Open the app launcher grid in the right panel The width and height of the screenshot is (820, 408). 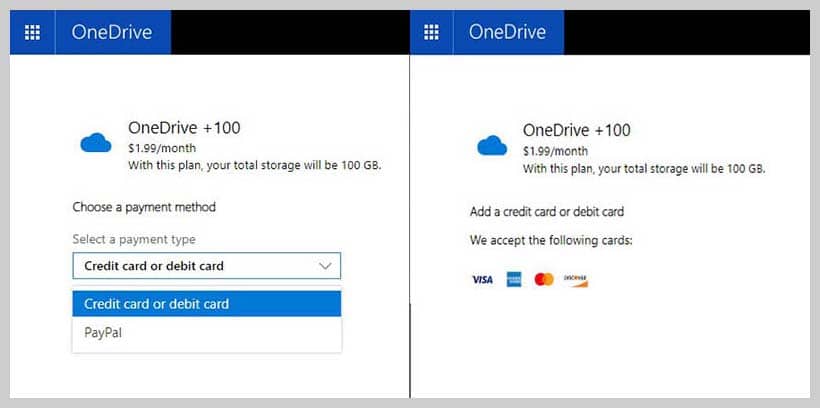pyautogui.click(x=431, y=32)
